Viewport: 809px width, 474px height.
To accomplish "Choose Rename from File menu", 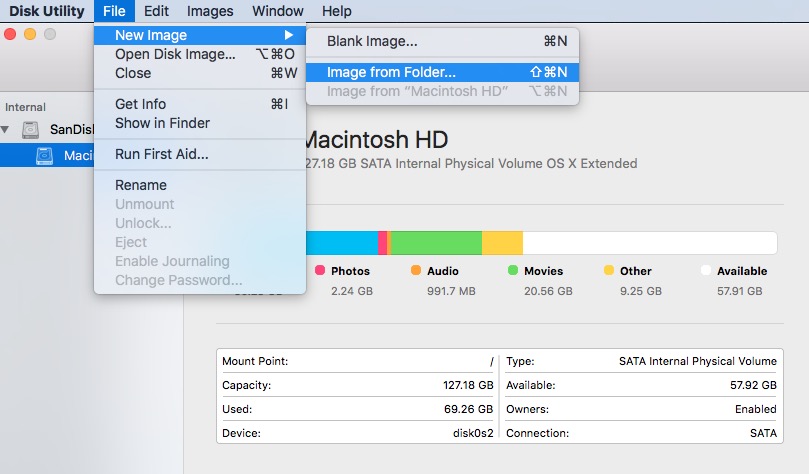I will click(x=140, y=185).
